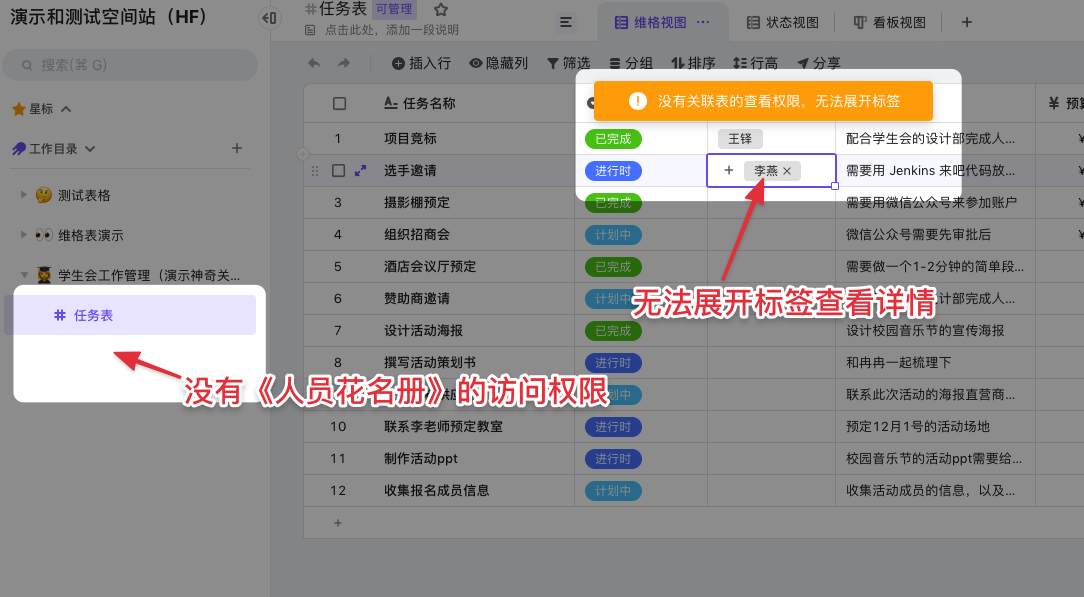Click the search input field

(x=130, y=65)
